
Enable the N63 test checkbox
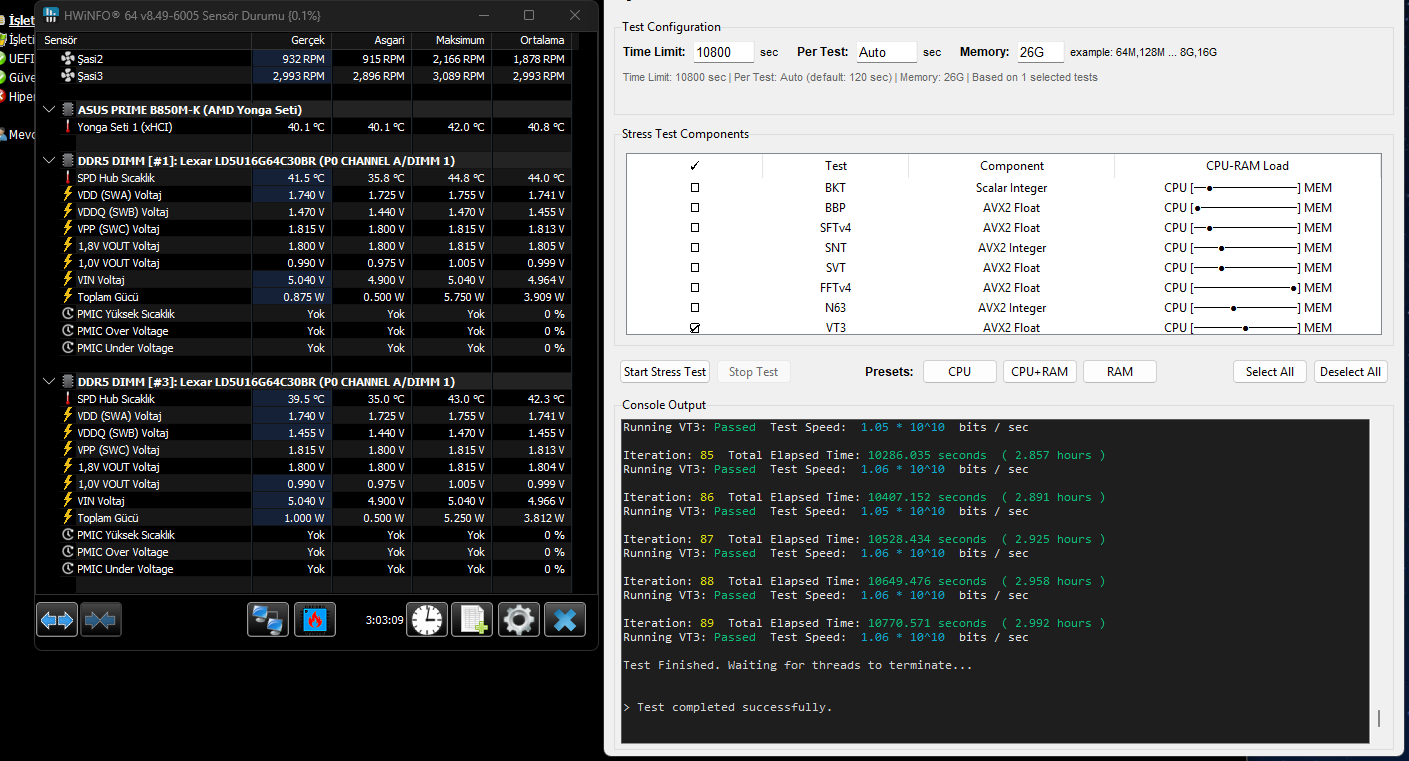(695, 308)
